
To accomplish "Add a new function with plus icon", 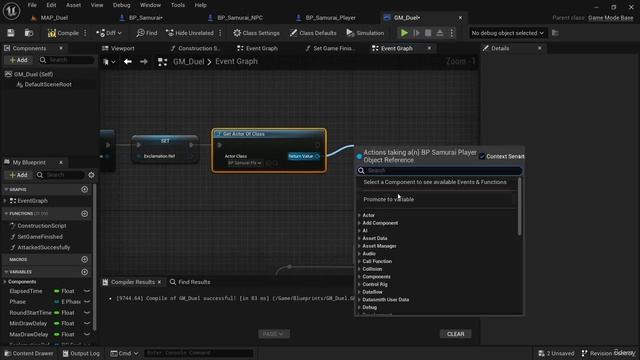I will point(84,213).
